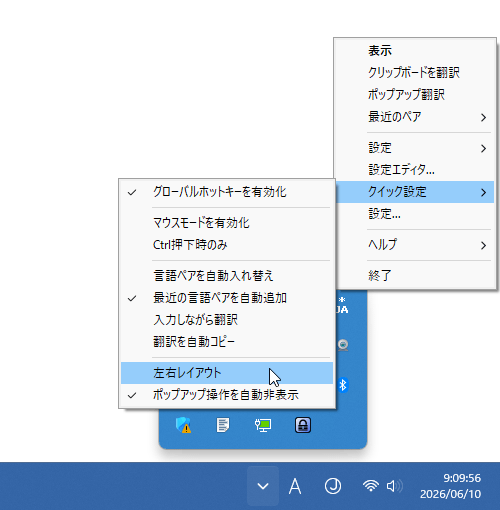Click the Windows Security shield tray icon
The image size is (500, 510).
183,425
